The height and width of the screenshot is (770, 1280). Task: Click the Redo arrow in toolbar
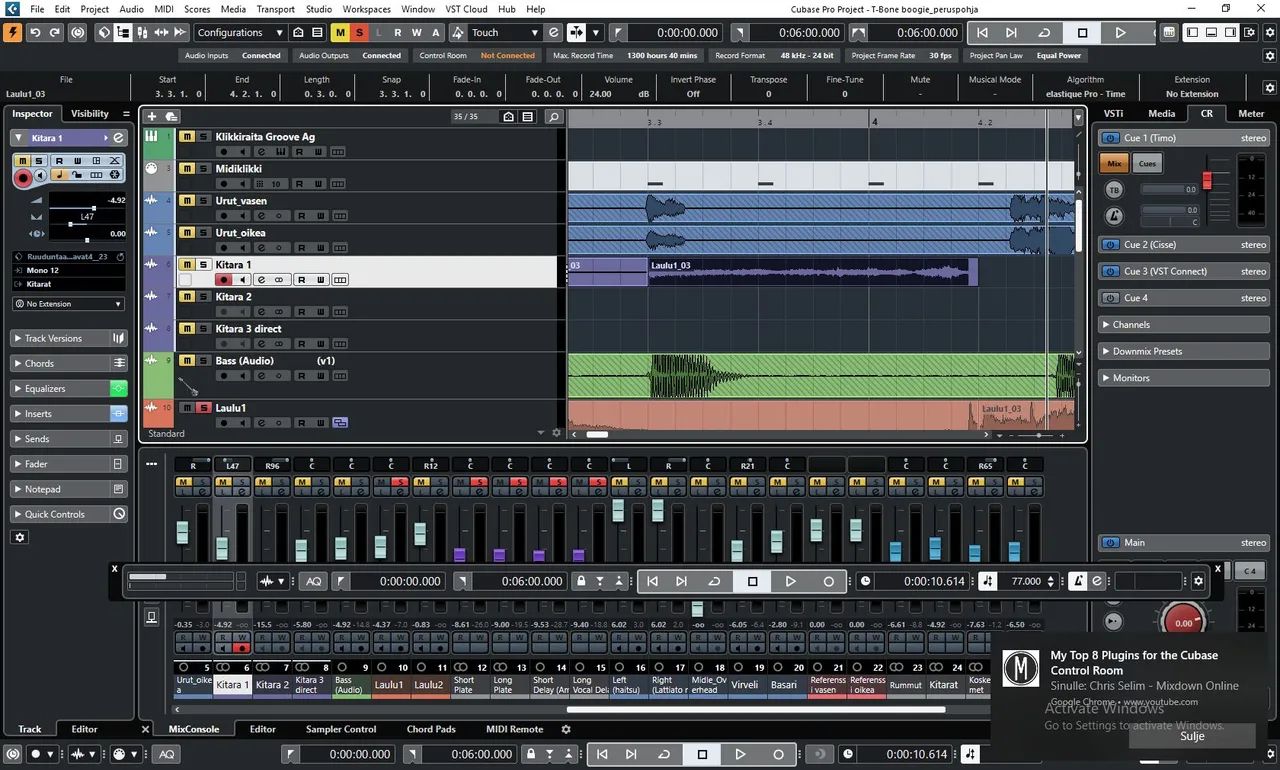tap(56, 32)
